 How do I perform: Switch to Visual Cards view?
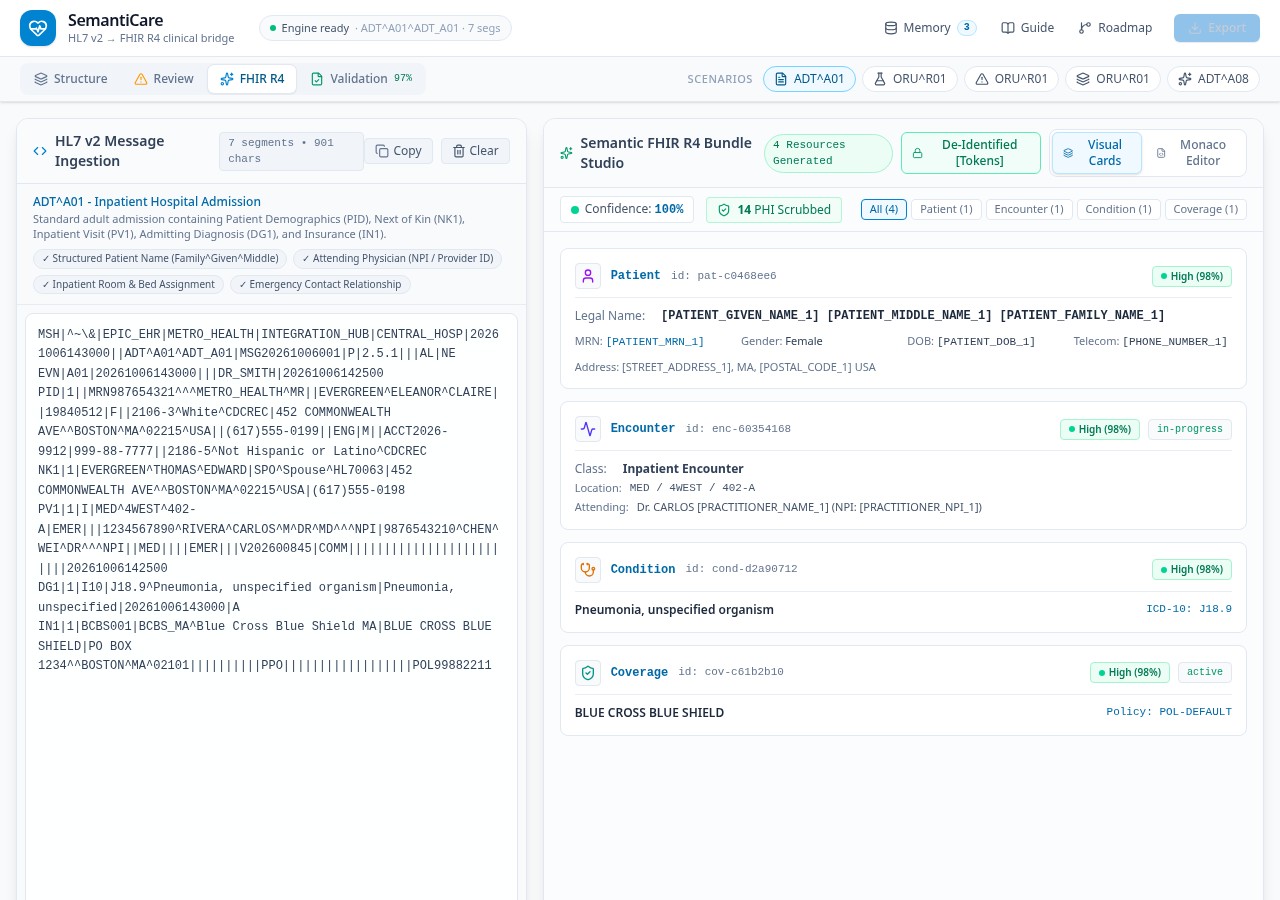(1096, 153)
